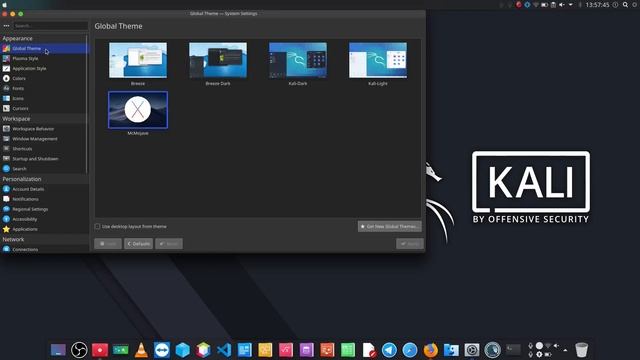Viewport: 640px width, 360px height.
Task: Open Startup and Shutdown settings
Action: (x=44, y=159)
